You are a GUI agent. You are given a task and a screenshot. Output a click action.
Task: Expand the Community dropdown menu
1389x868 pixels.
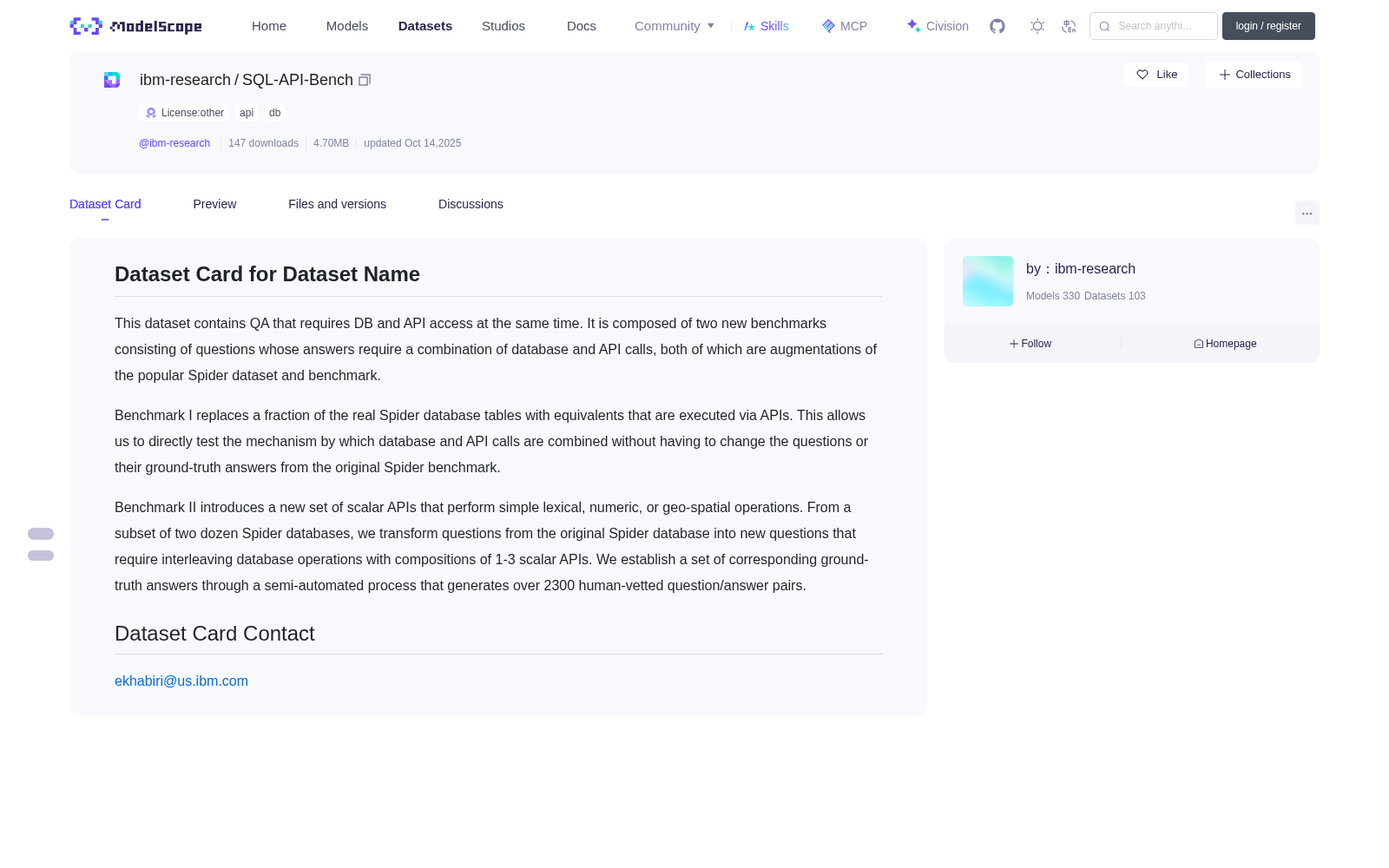tap(675, 26)
